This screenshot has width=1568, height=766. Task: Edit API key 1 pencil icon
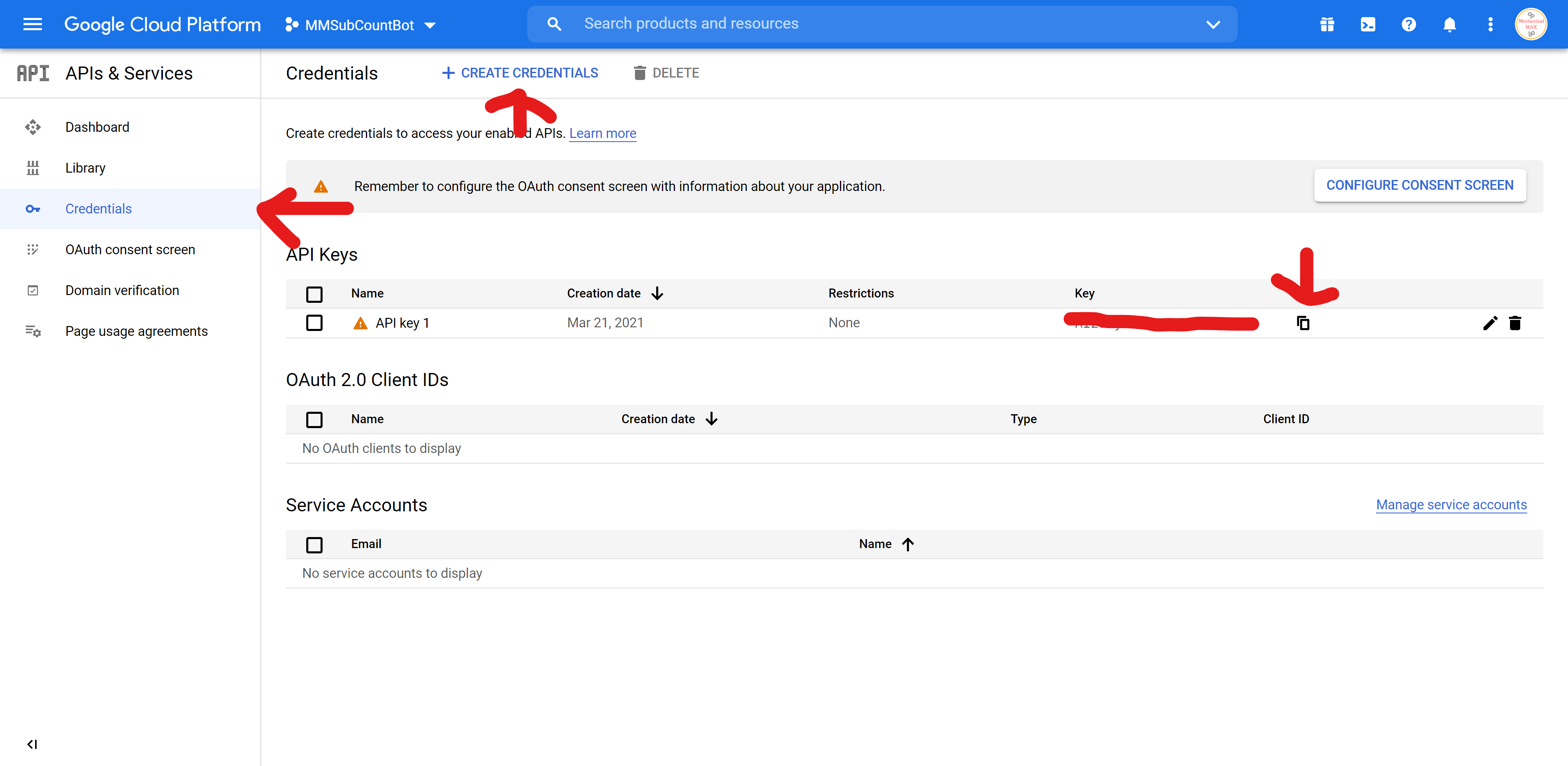[x=1490, y=323]
